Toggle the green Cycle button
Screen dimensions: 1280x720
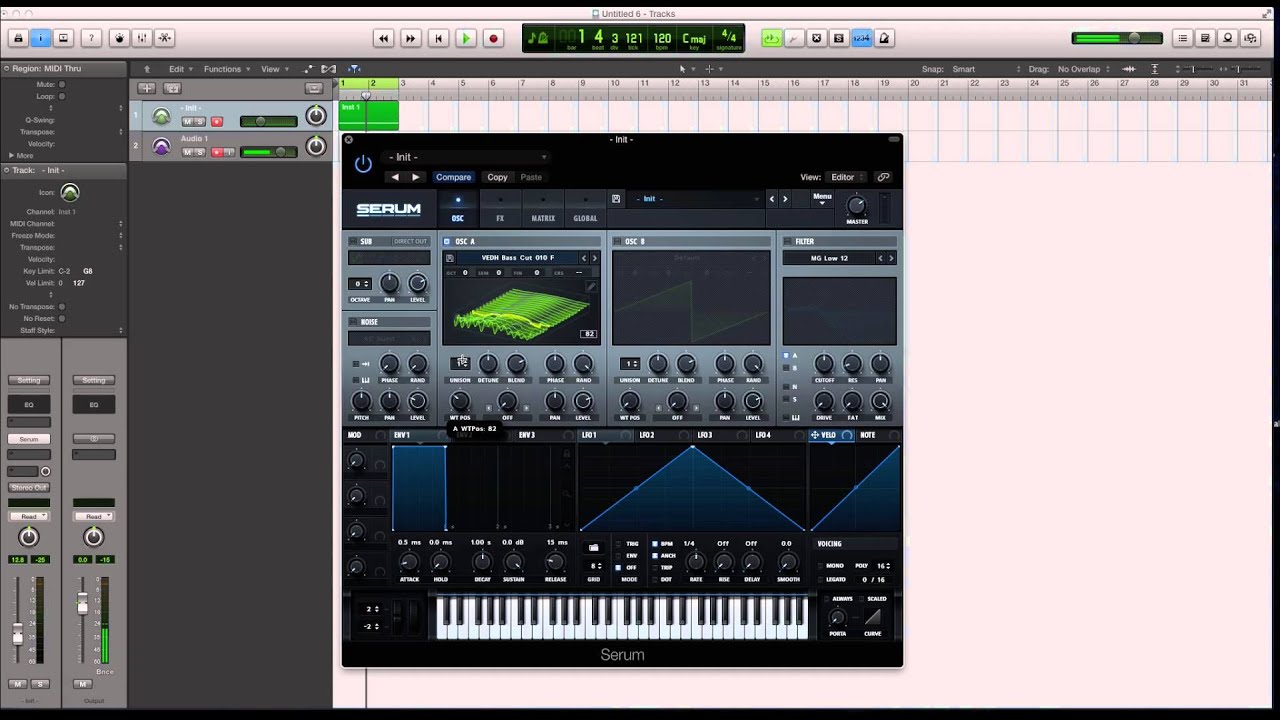(771, 38)
